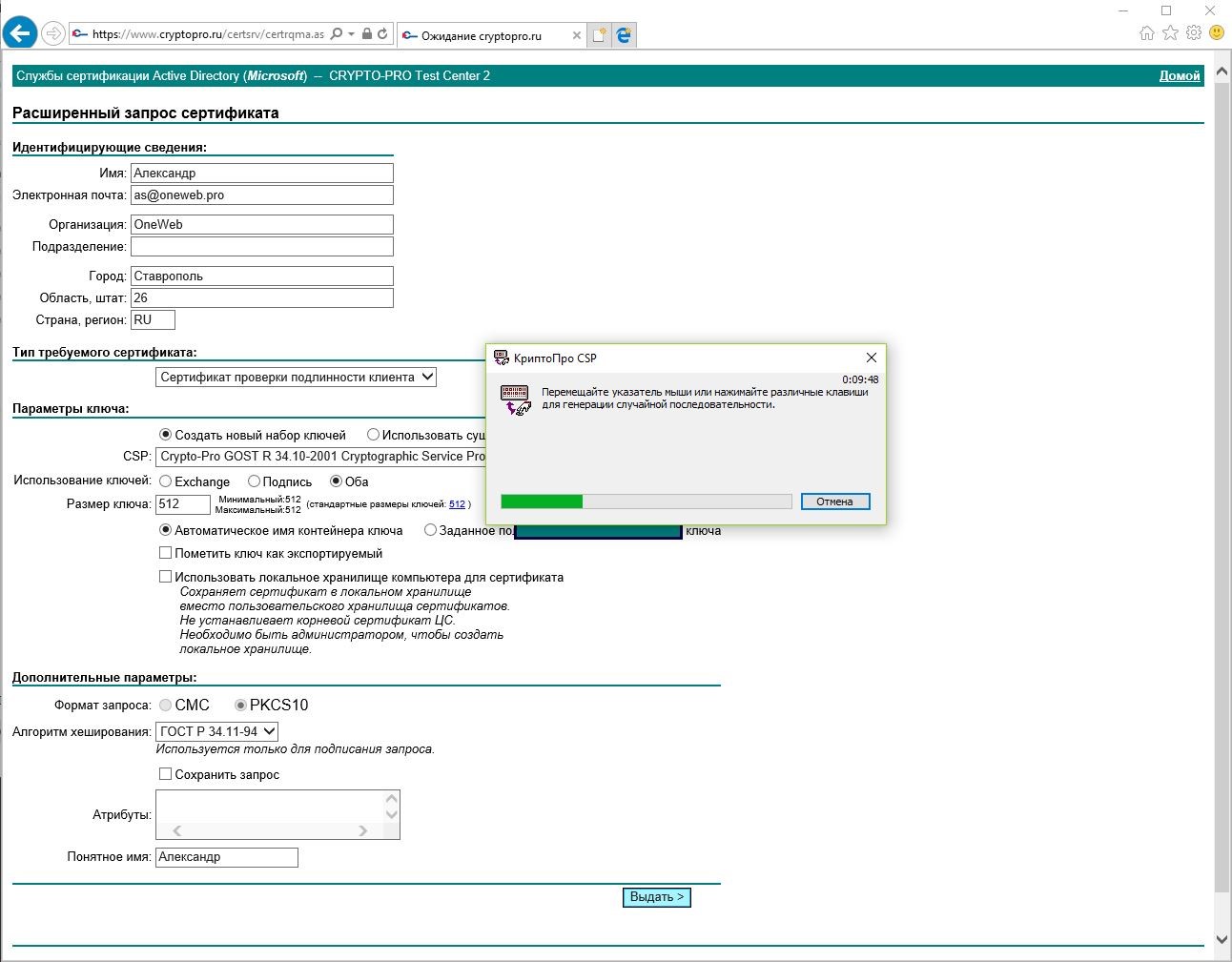The width and height of the screenshot is (1232, 962).
Task: Close the 'Ожидание cryptopro.ru' tab
Action: pyautogui.click(x=576, y=36)
